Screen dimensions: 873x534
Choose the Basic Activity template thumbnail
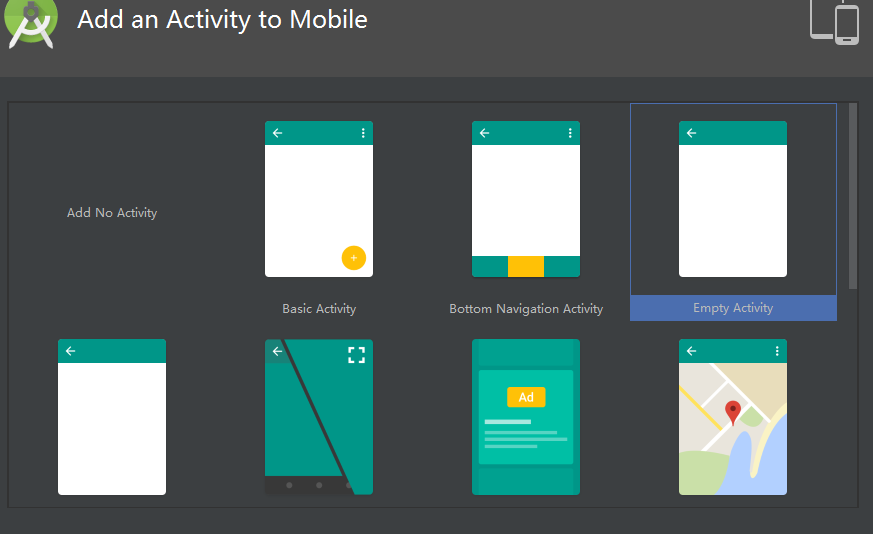coord(319,199)
